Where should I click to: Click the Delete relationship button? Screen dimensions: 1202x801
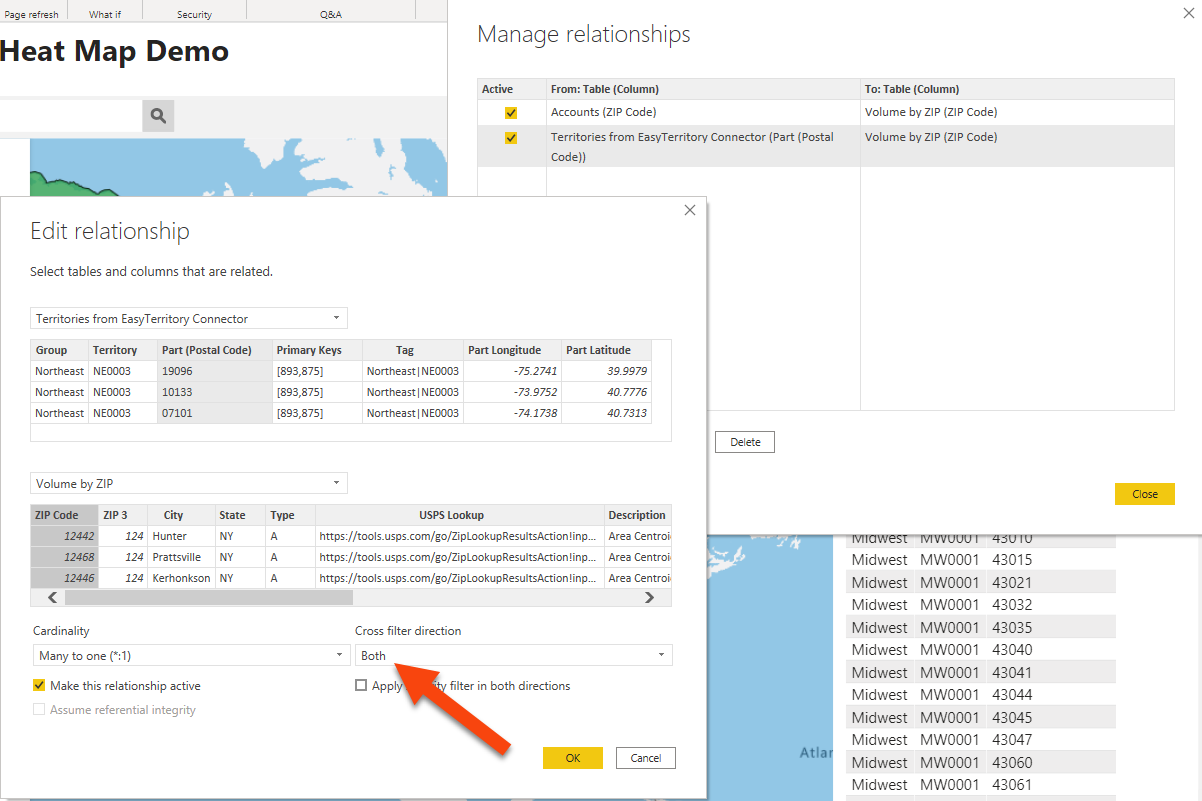(x=745, y=442)
